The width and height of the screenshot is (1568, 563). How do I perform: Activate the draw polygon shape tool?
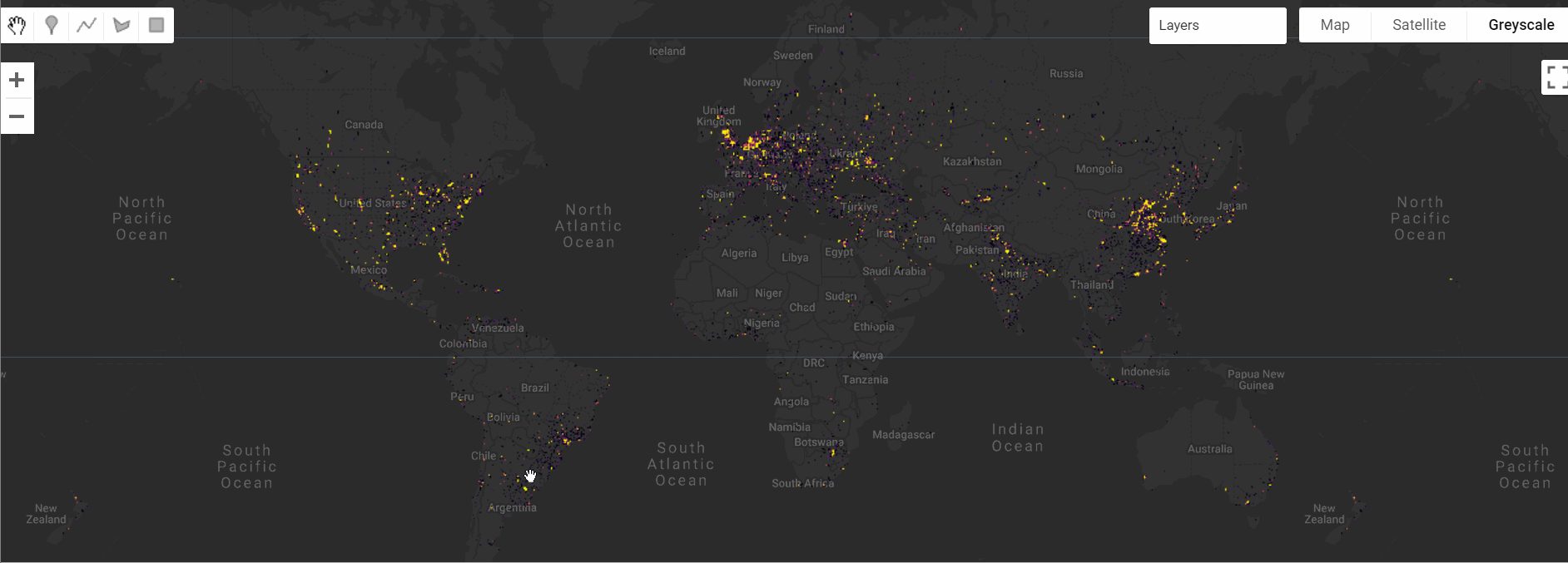click(x=122, y=25)
